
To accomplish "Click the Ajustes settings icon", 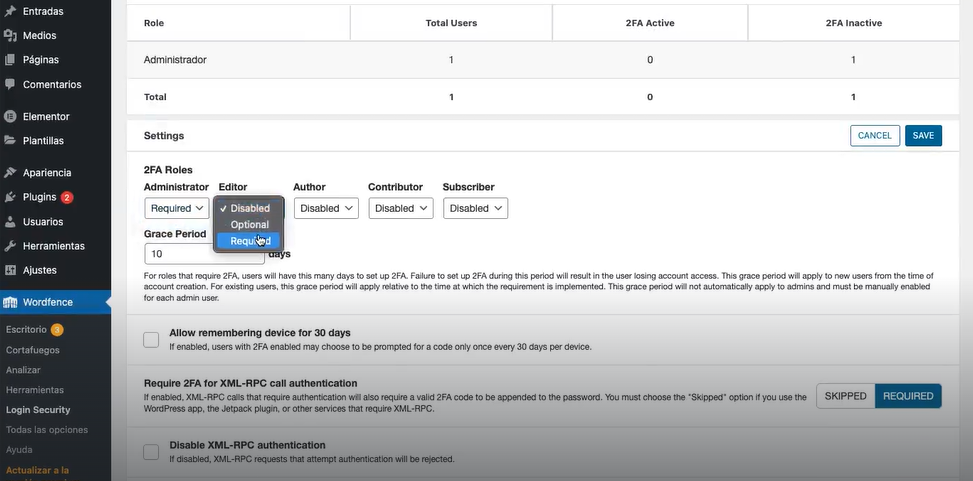I will point(10,270).
